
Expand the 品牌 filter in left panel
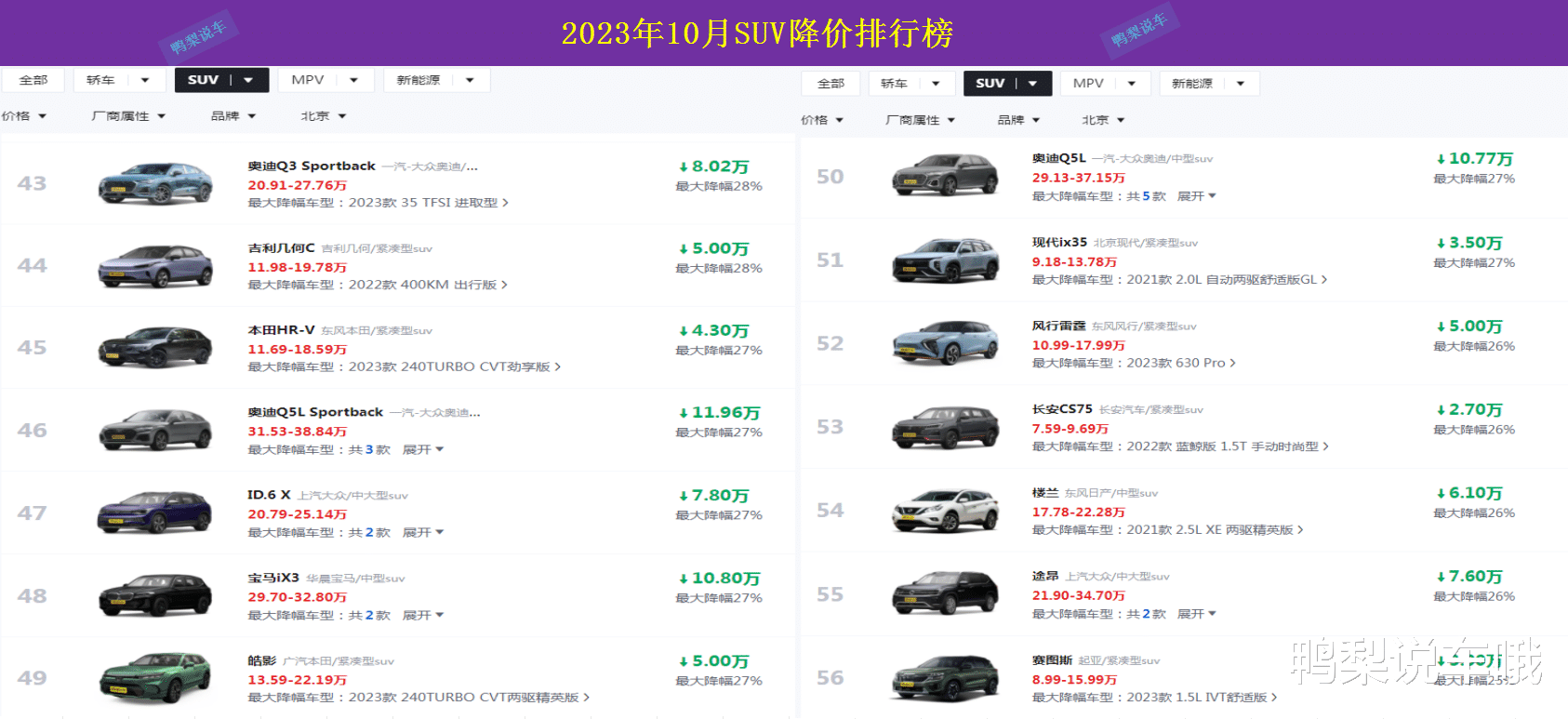[x=233, y=116]
